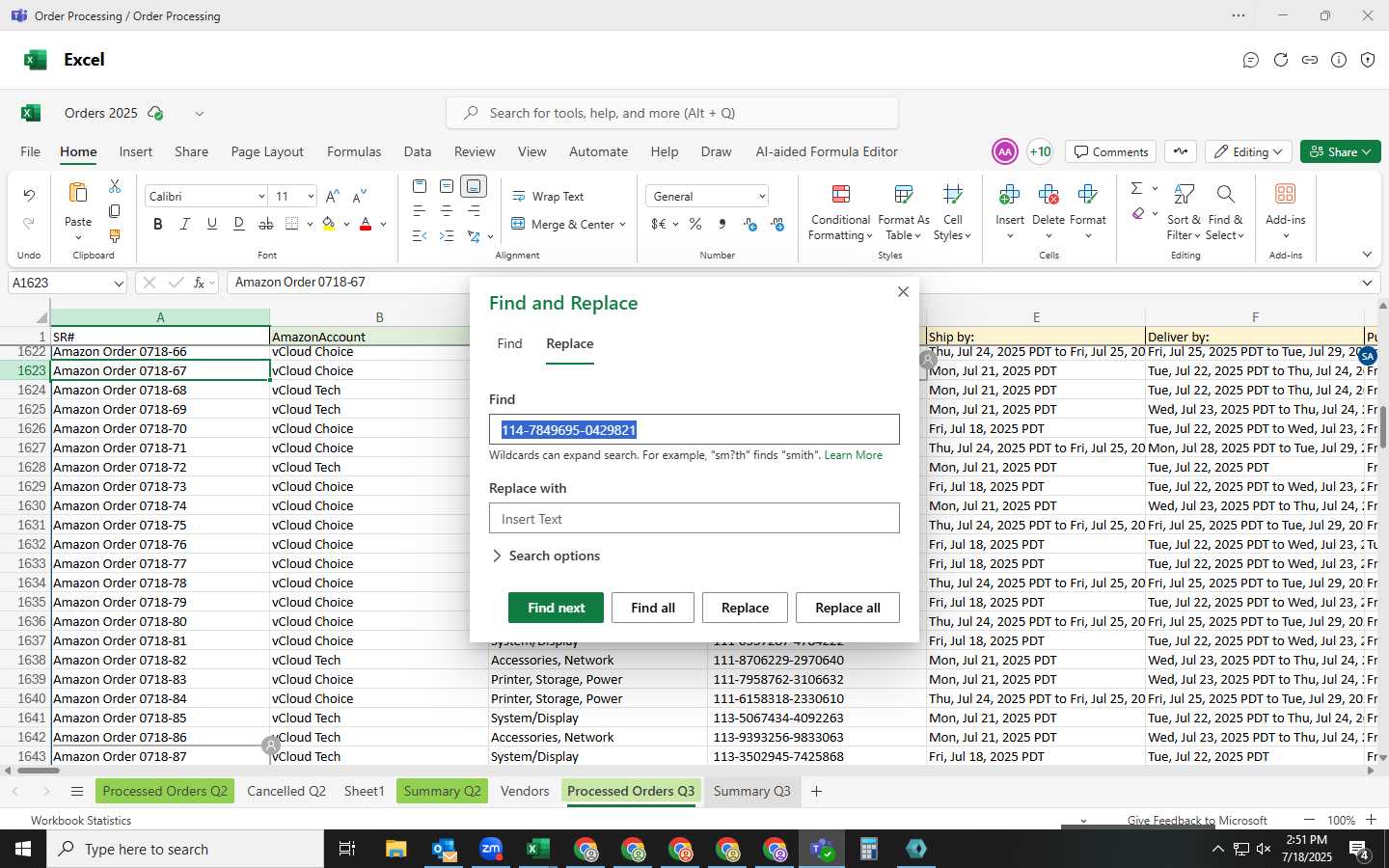Click the Find all button

pyautogui.click(x=653, y=608)
